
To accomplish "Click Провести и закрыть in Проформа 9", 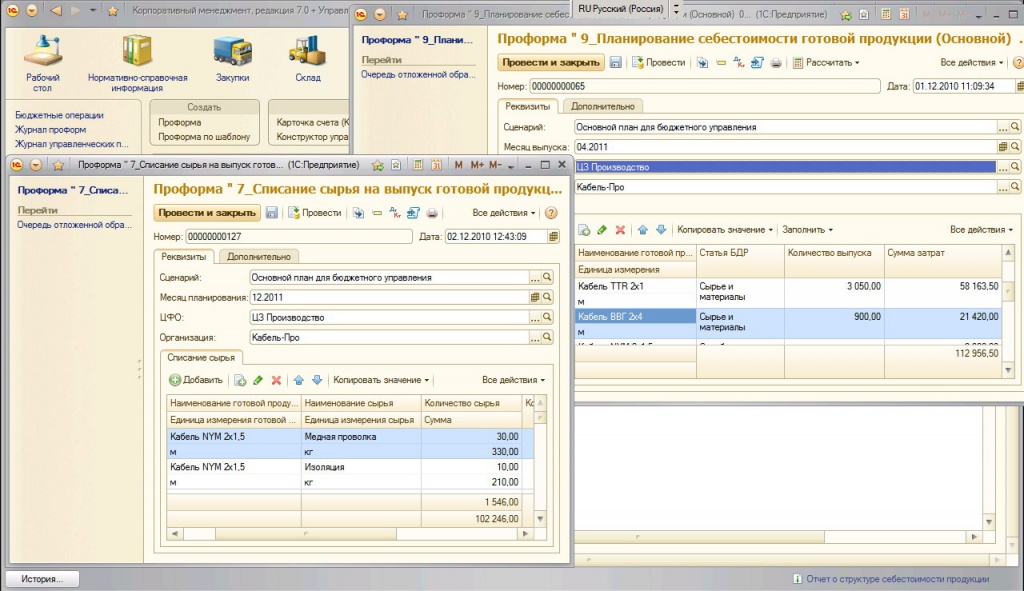I will [551, 63].
